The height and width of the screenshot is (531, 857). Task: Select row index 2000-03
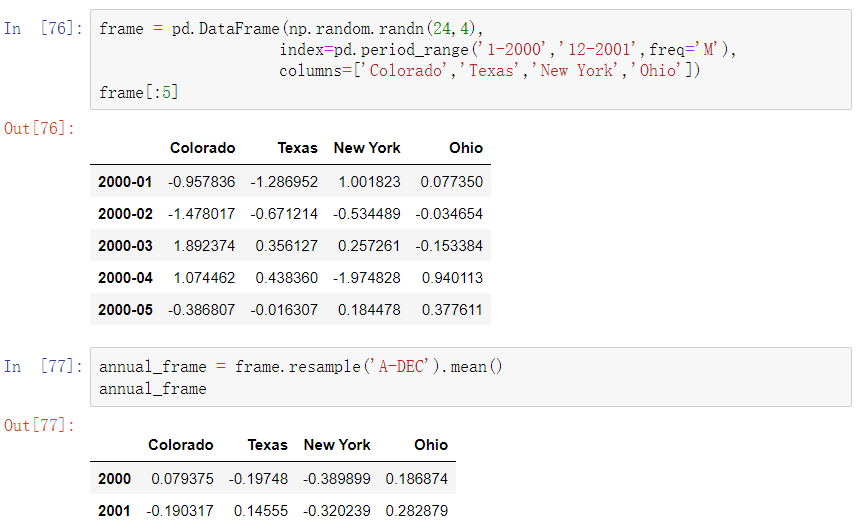(125, 246)
